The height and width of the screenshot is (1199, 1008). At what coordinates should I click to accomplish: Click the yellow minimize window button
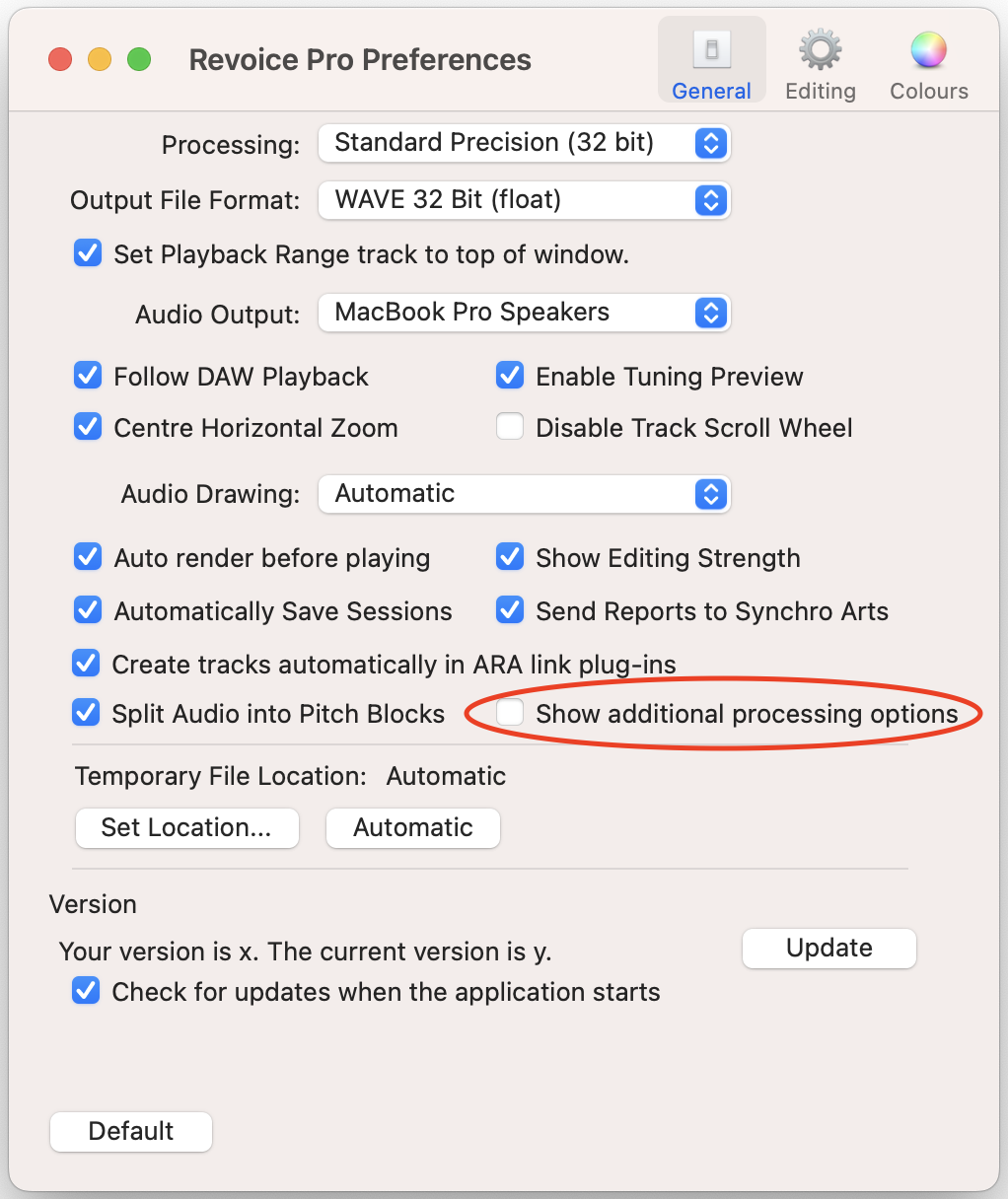(100, 59)
